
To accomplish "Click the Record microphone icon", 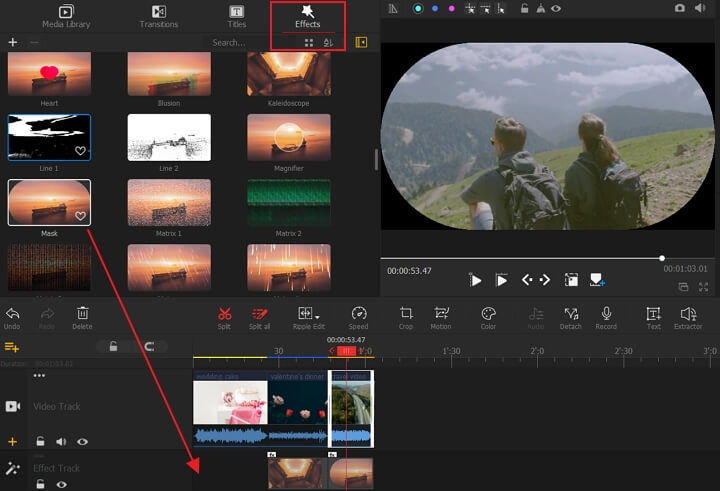I will pos(606,314).
